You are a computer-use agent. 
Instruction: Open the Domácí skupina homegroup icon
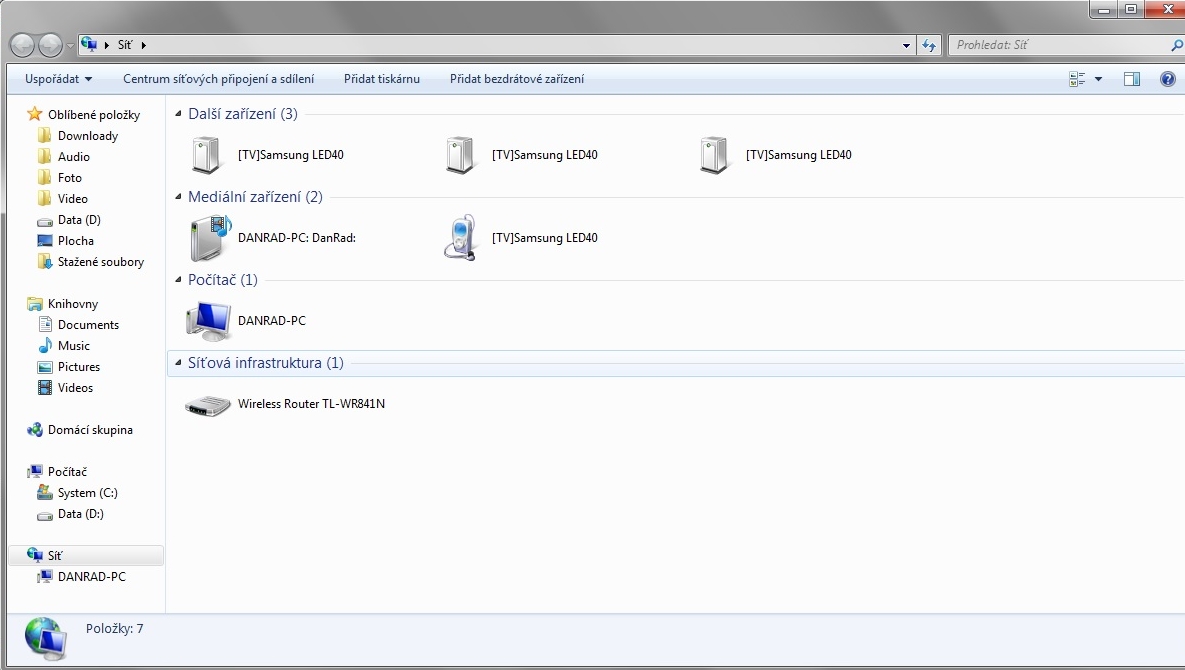pyautogui.click(x=36, y=430)
